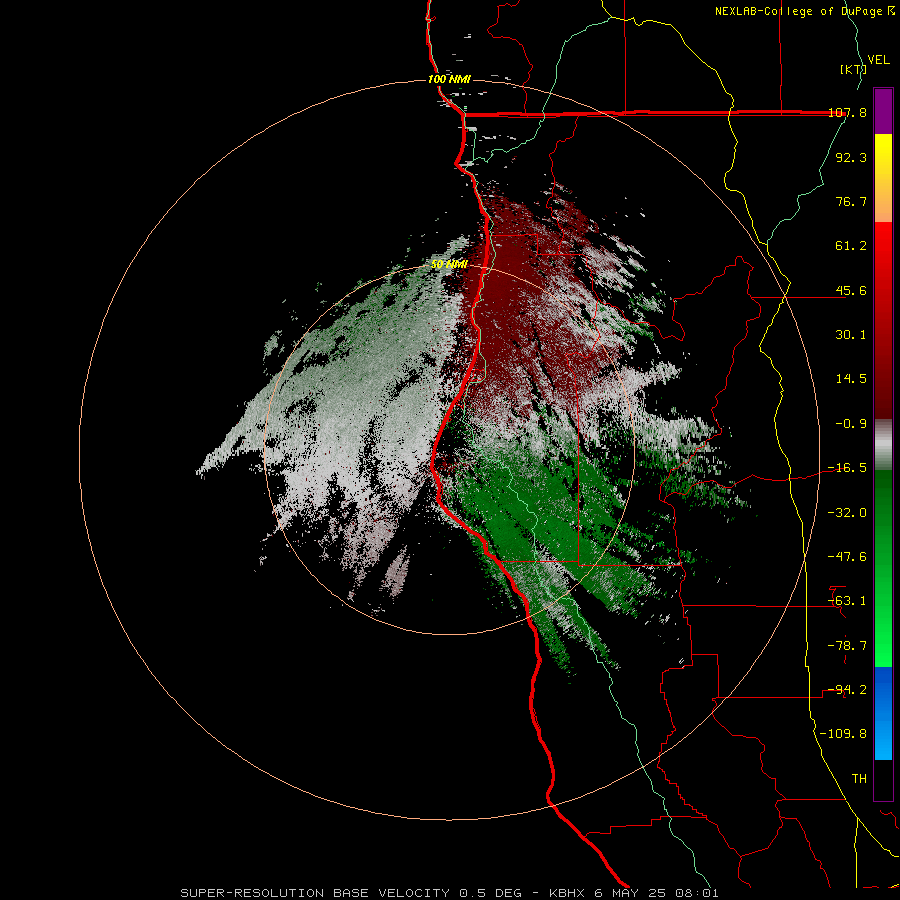900x900 pixels.
Task: Click the -78.7 value on the velocity scale
Action: [847, 645]
